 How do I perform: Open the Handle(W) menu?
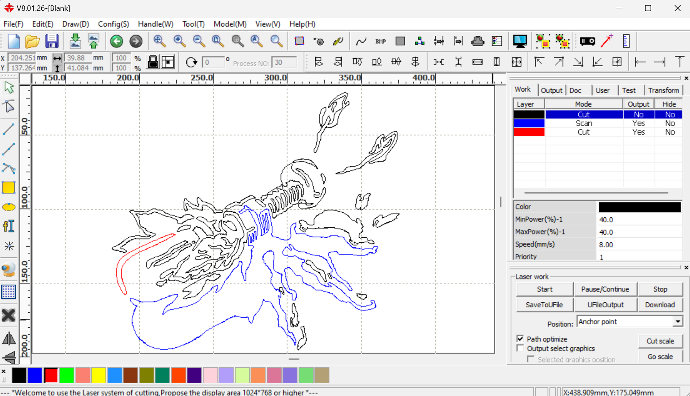(x=155, y=24)
